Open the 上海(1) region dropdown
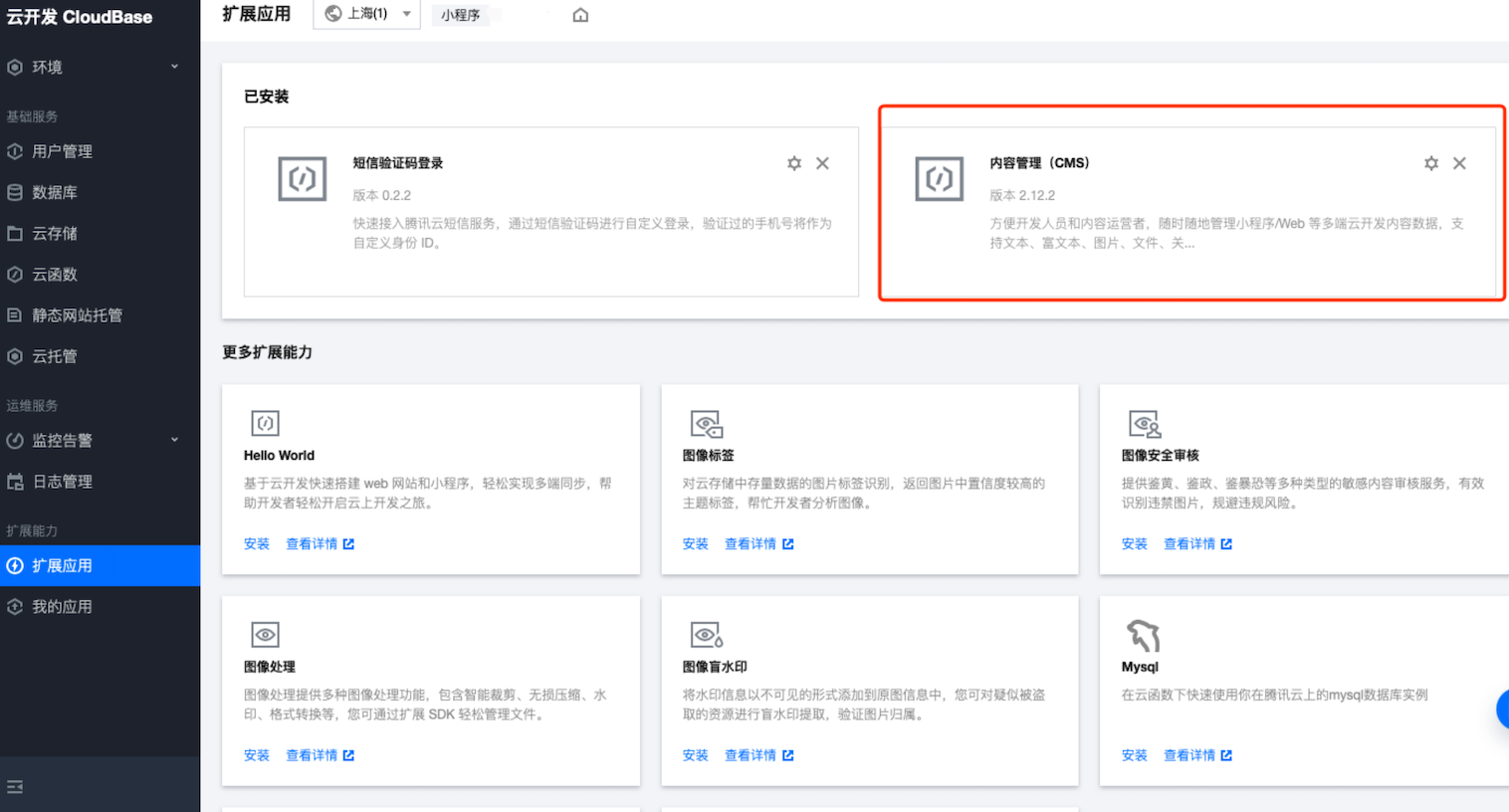 click(366, 14)
